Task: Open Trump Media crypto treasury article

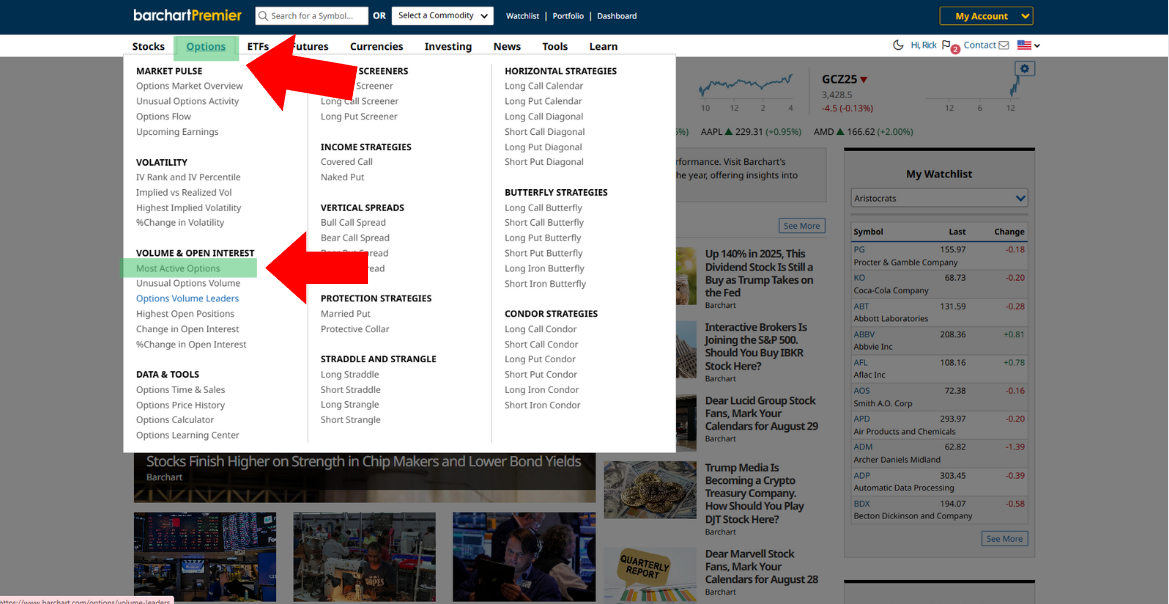Action: [x=754, y=494]
